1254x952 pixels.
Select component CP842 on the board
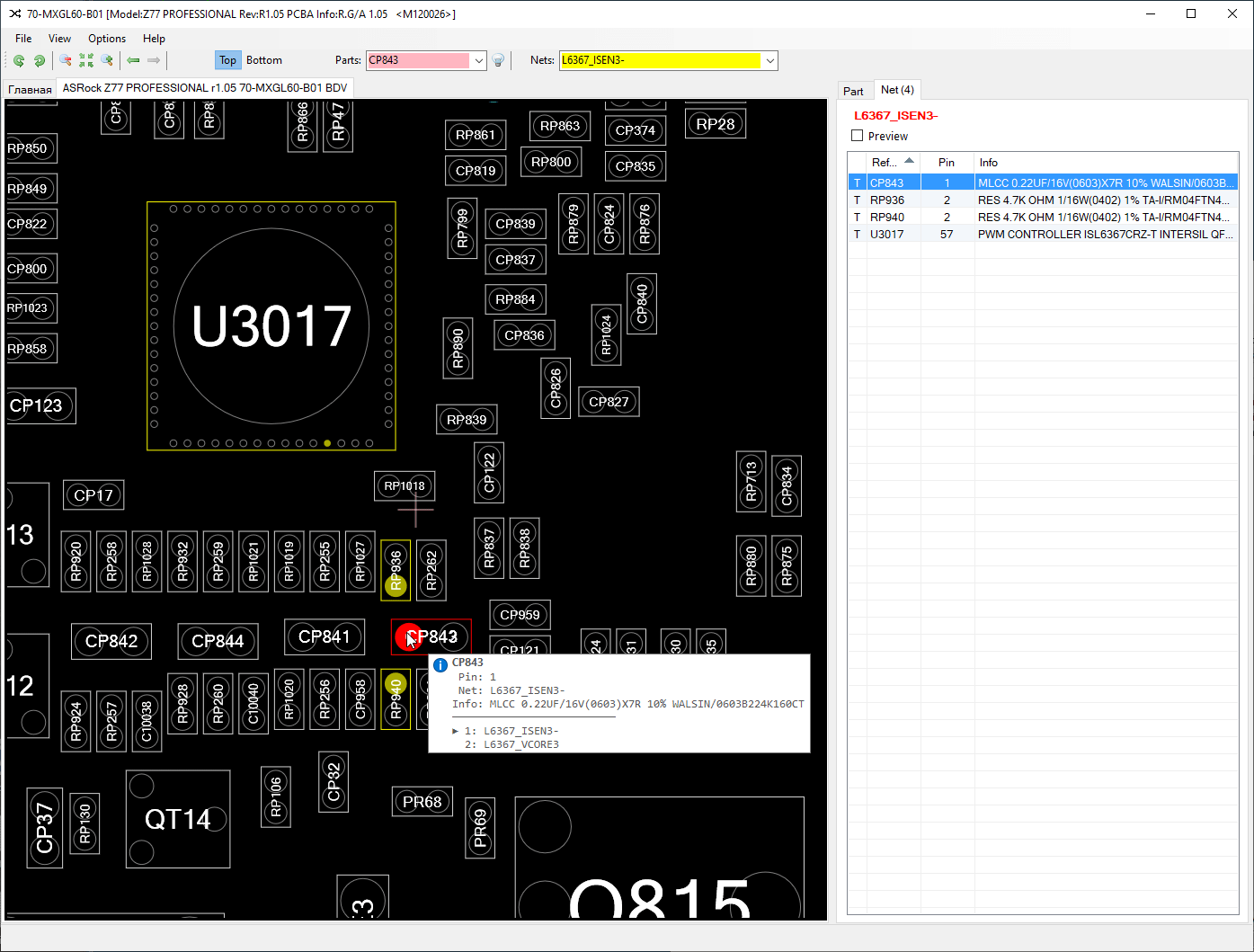111,641
